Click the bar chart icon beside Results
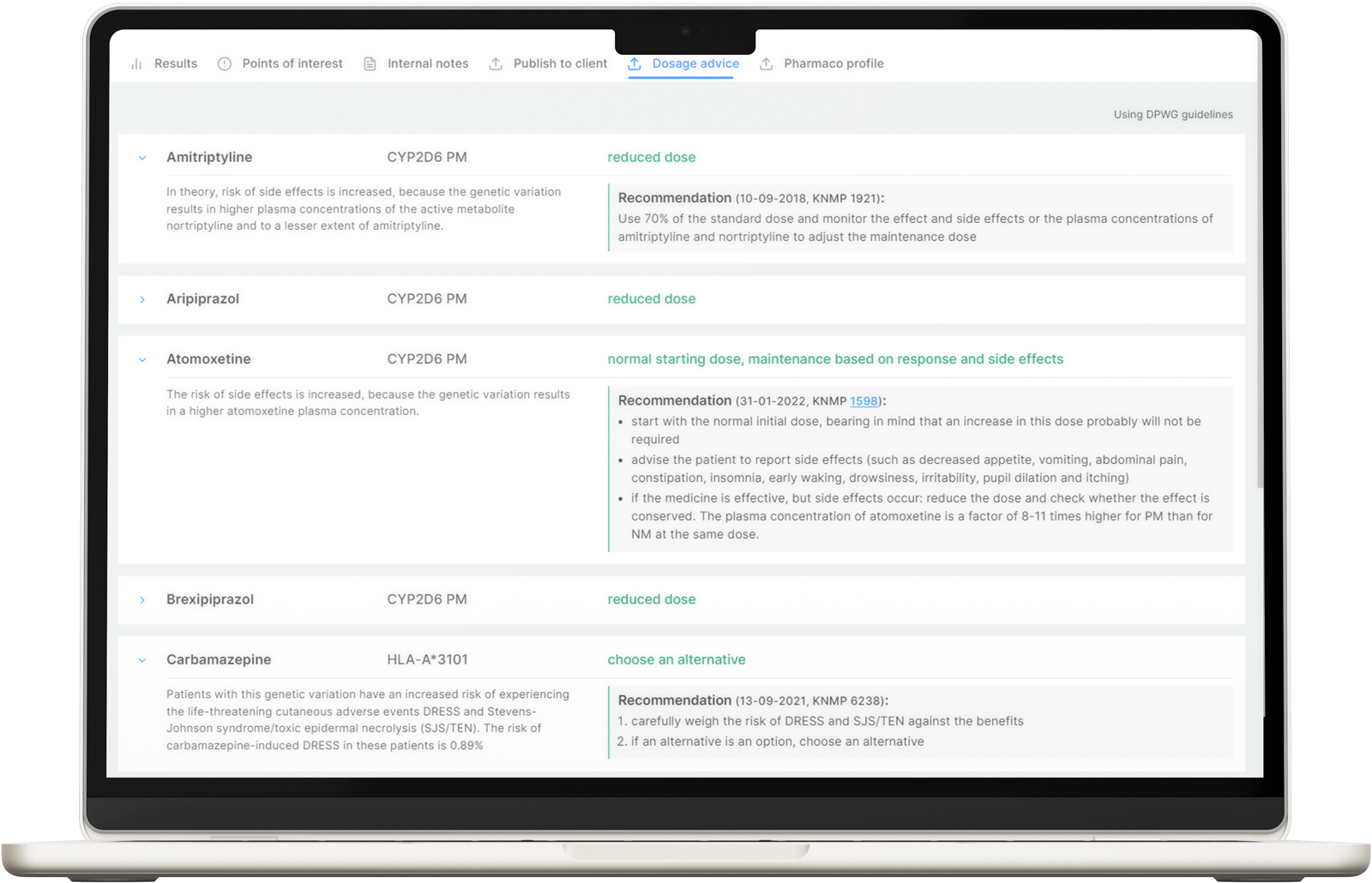 pos(136,64)
